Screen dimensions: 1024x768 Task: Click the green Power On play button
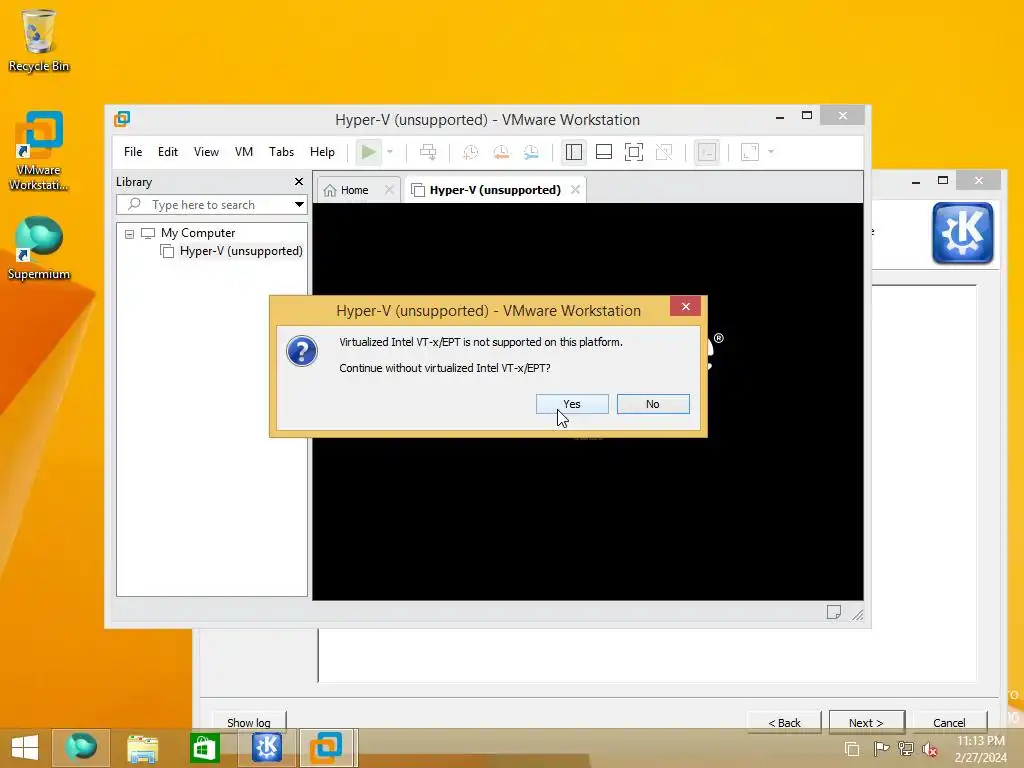pos(368,152)
